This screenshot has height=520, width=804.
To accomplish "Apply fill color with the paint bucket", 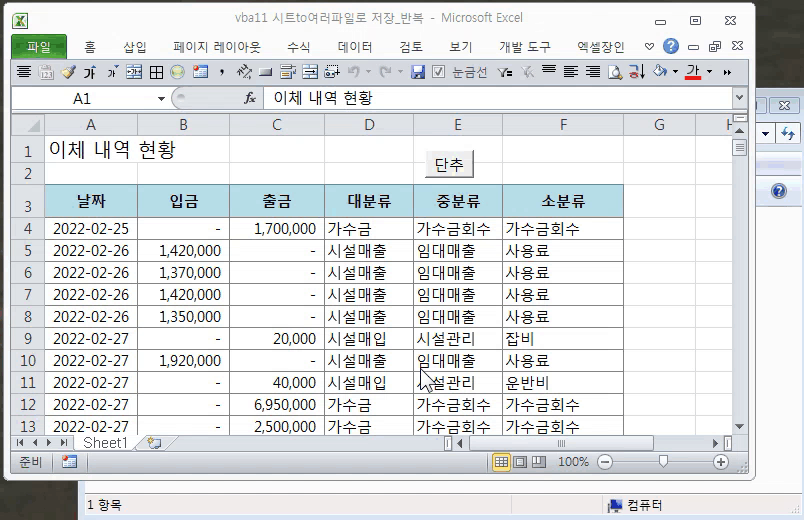I will coord(660,71).
